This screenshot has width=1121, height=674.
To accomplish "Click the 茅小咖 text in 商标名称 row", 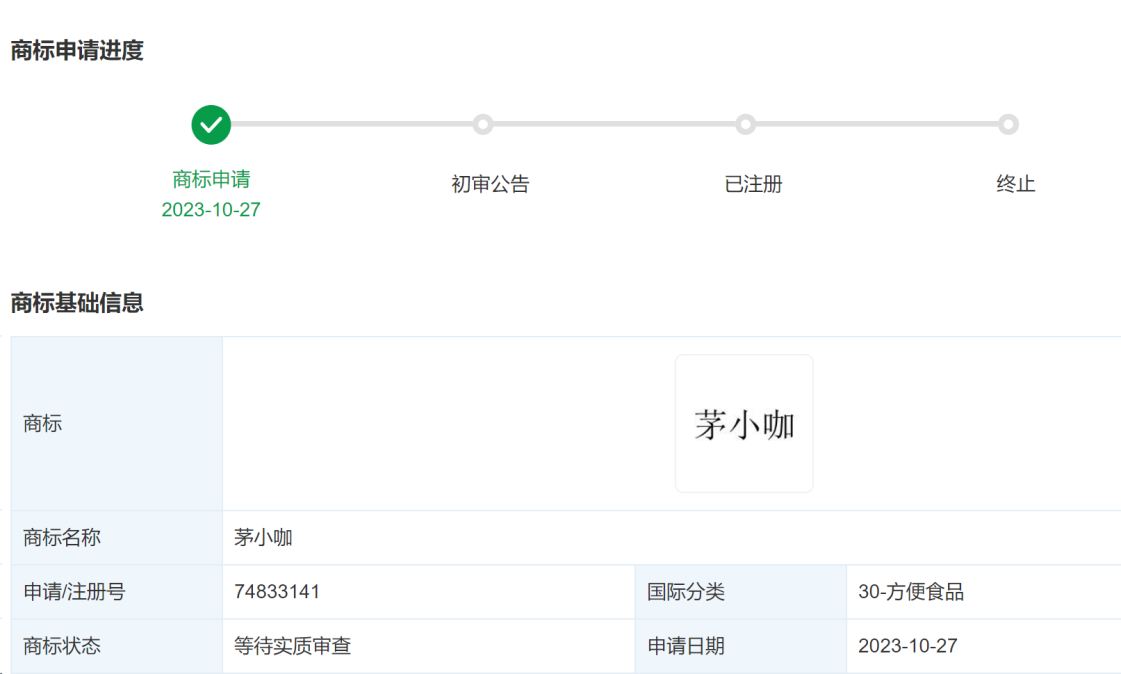I will click(x=263, y=538).
